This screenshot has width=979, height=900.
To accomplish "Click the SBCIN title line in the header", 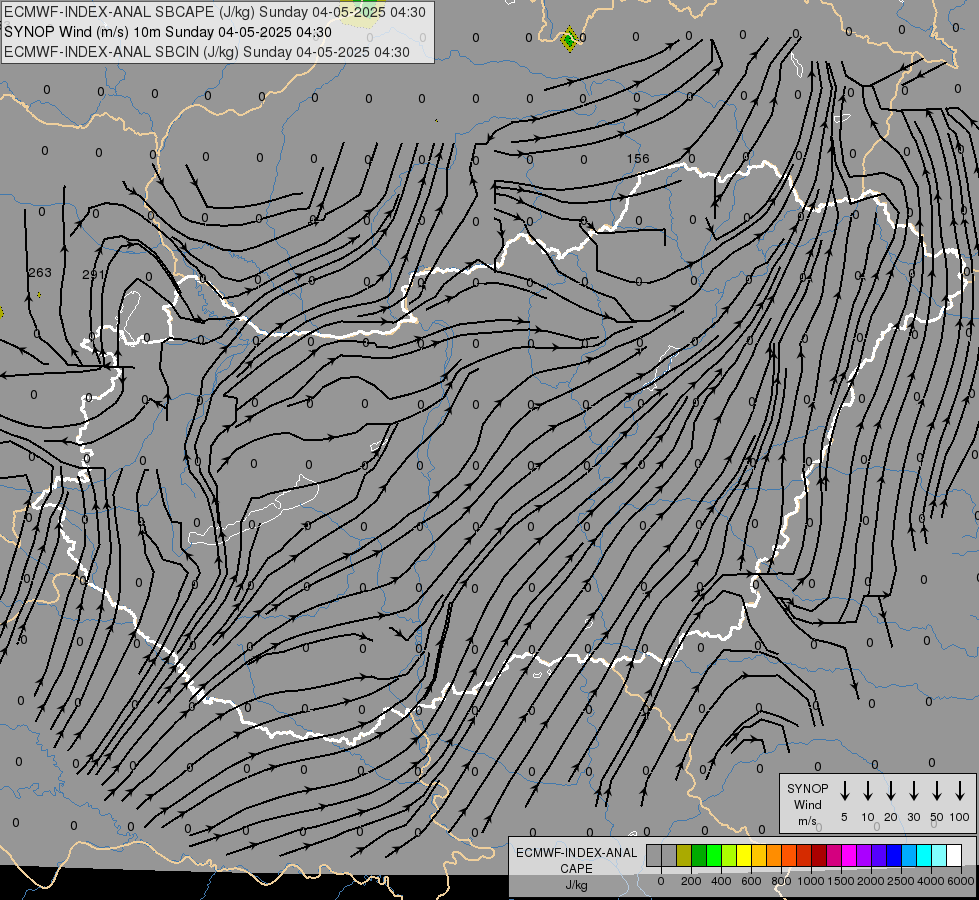I will tap(207, 52).
